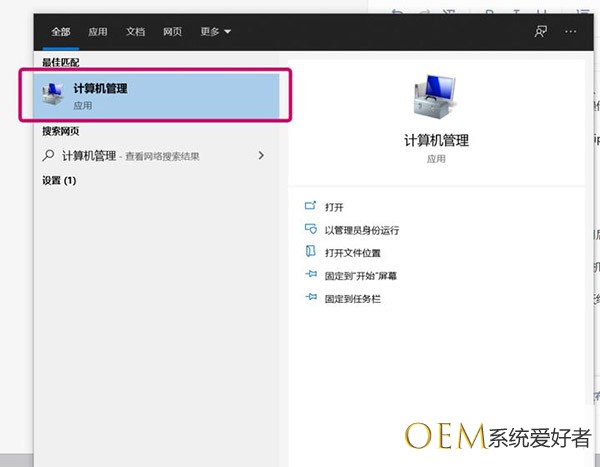Viewport: 600px width, 467px height.
Task: Switch to the 全部 tab
Action: coord(61,31)
